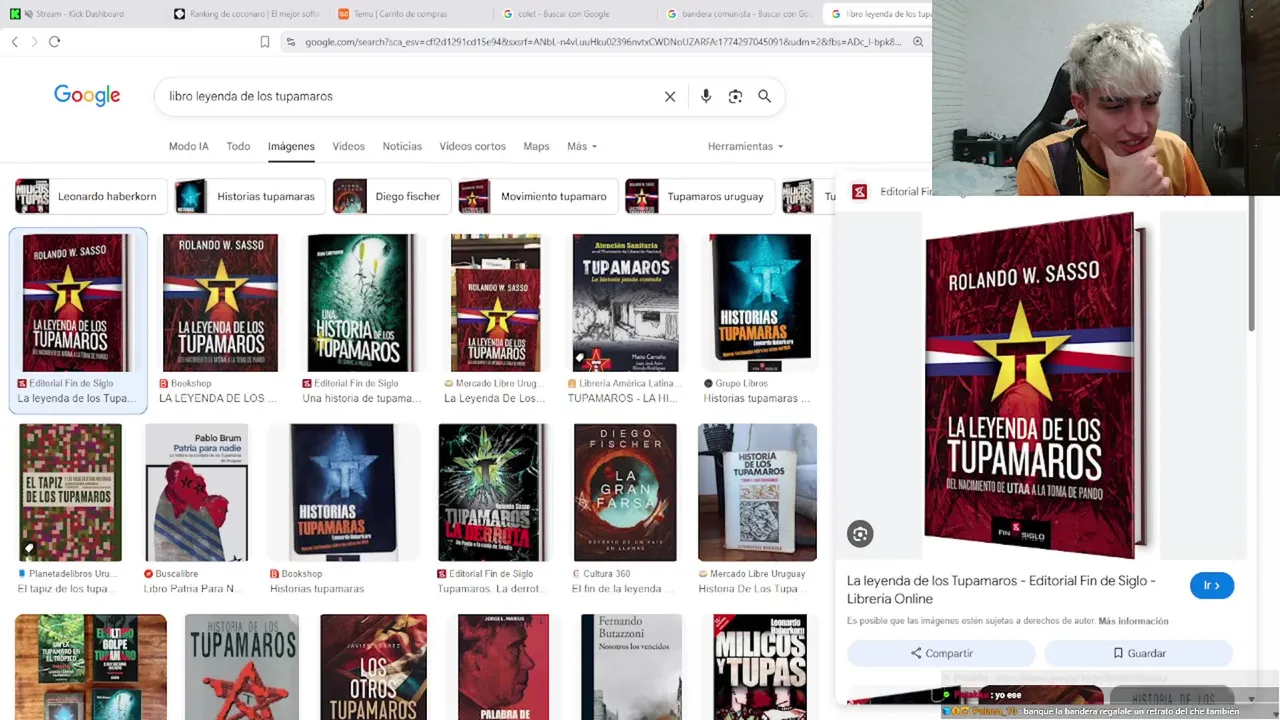Click the large La Leyenda de los Tupamaros preview image

(x=1036, y=385)
